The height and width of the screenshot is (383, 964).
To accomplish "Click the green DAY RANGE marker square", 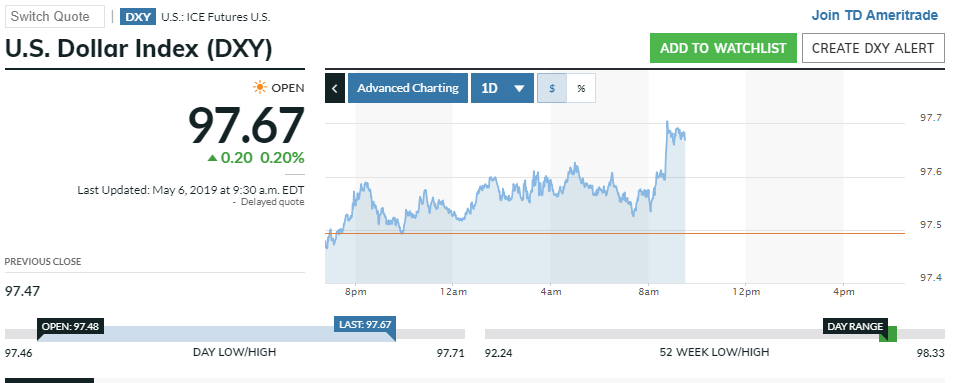I will tap(888, 334).
